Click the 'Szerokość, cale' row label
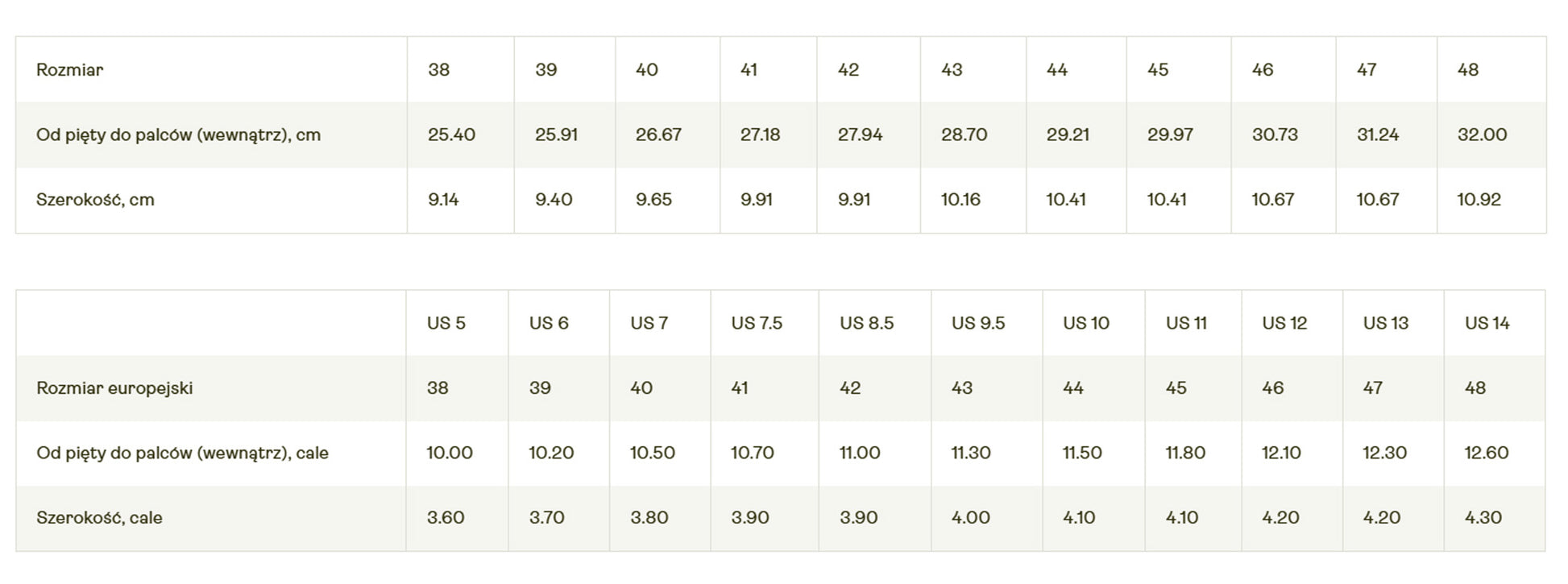 [x=99, y=518]
